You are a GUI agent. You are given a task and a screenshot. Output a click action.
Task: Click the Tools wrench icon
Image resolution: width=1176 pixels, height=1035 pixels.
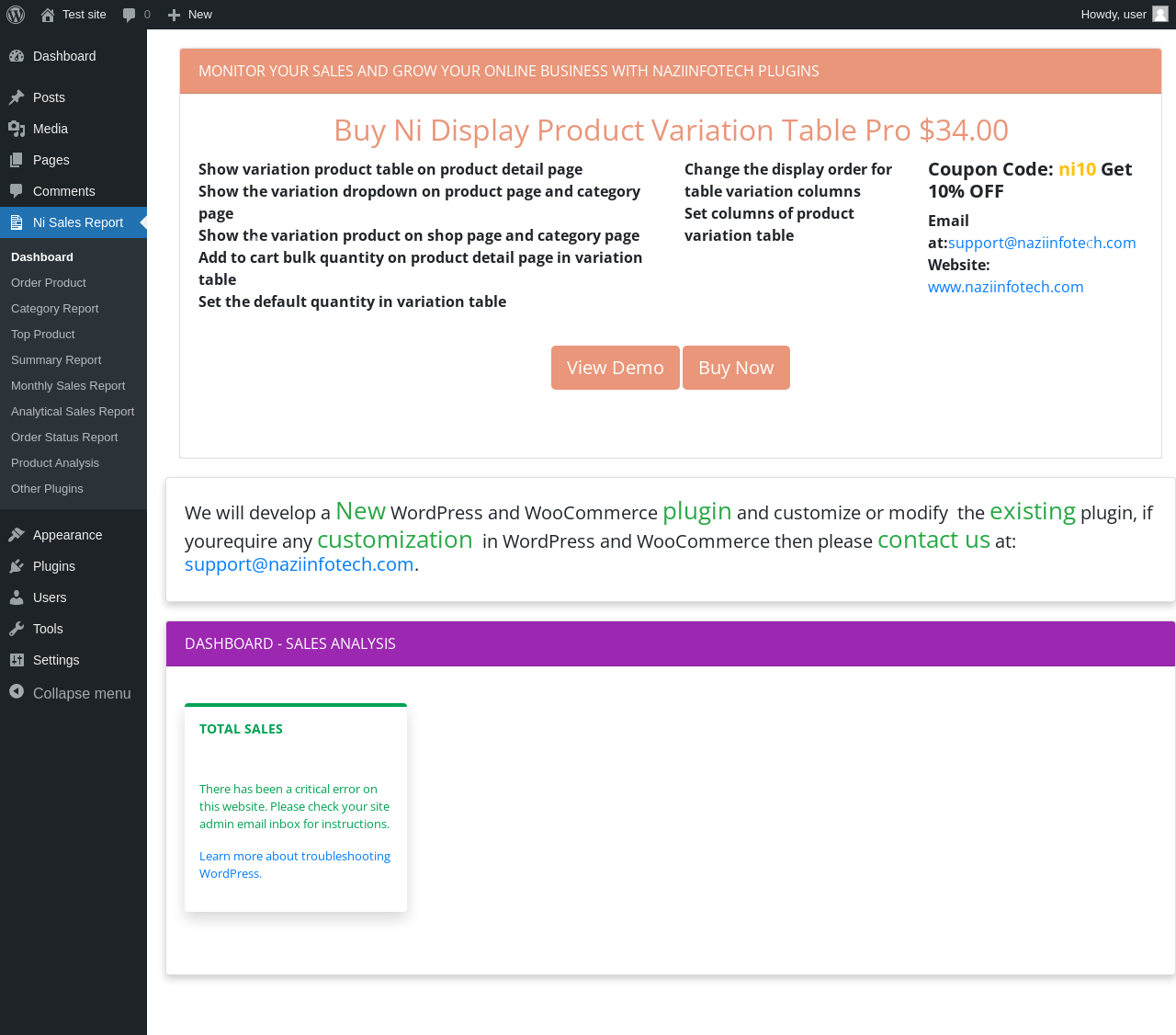17,629
